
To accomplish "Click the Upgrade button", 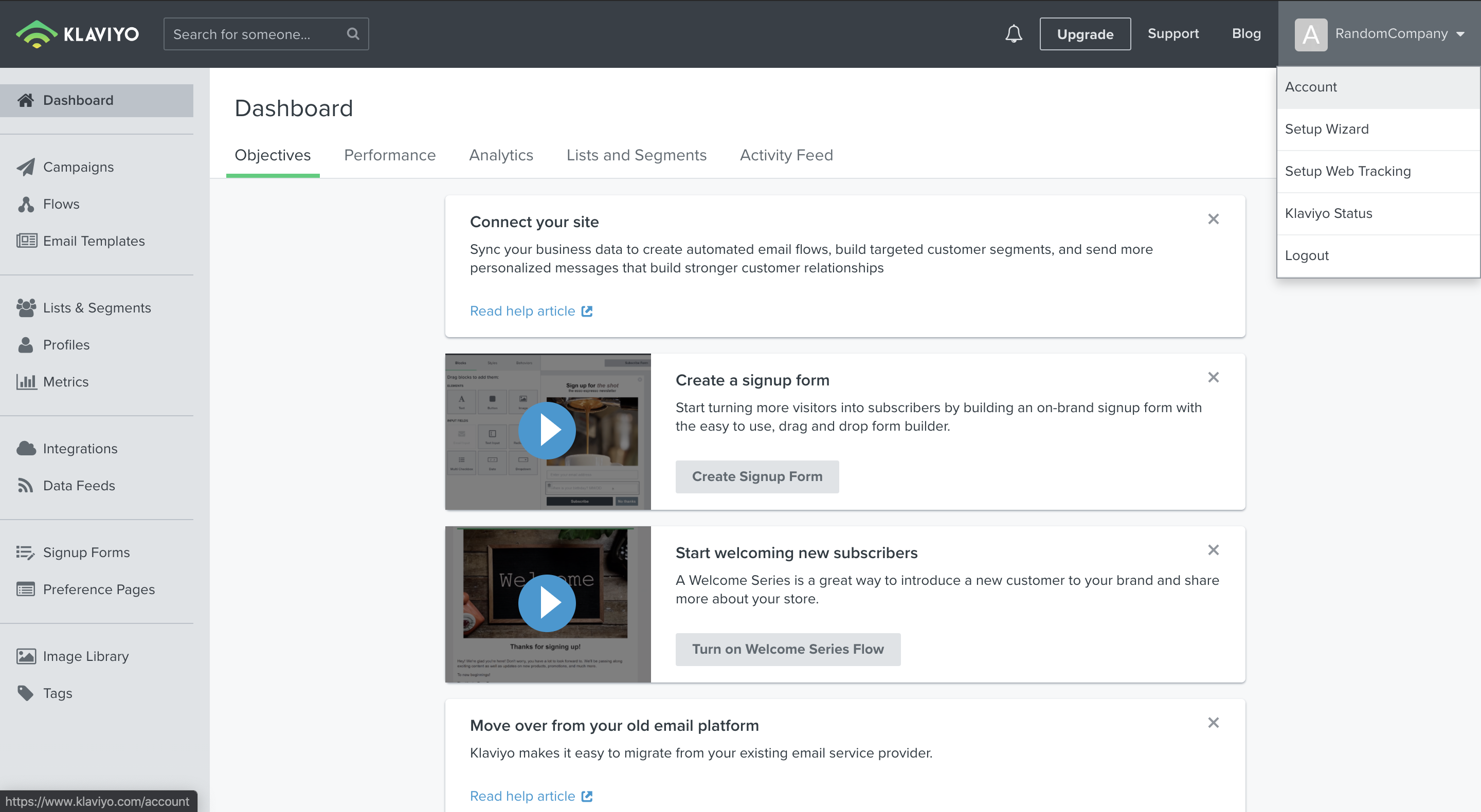I will tap(1085, 34).
